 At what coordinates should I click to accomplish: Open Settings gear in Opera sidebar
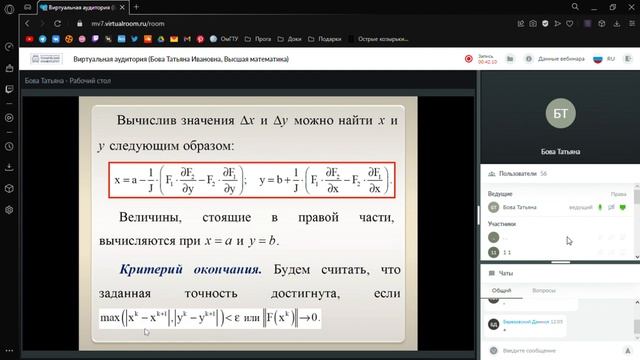point(9,210)
